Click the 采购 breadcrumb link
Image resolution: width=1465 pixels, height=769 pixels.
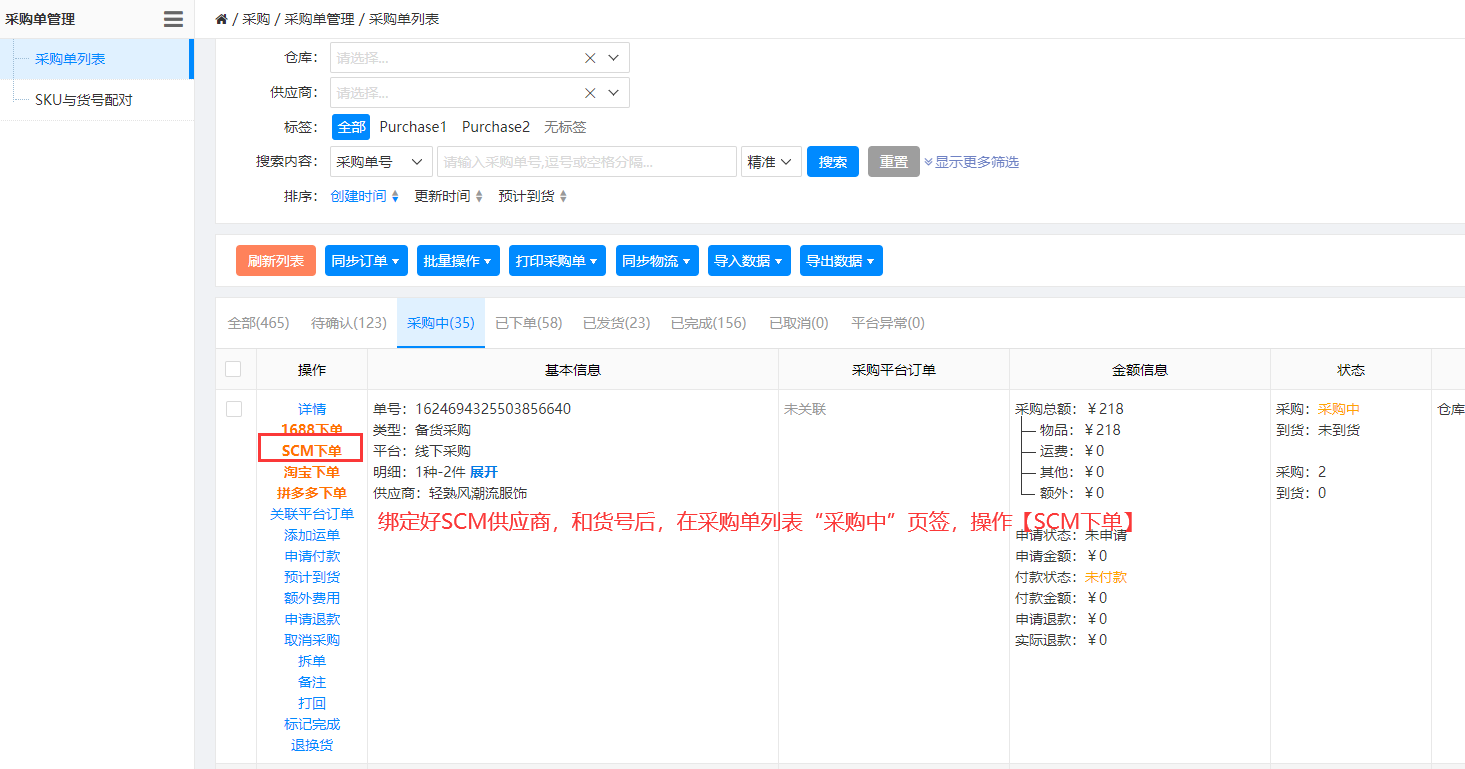tap(256, 19)
